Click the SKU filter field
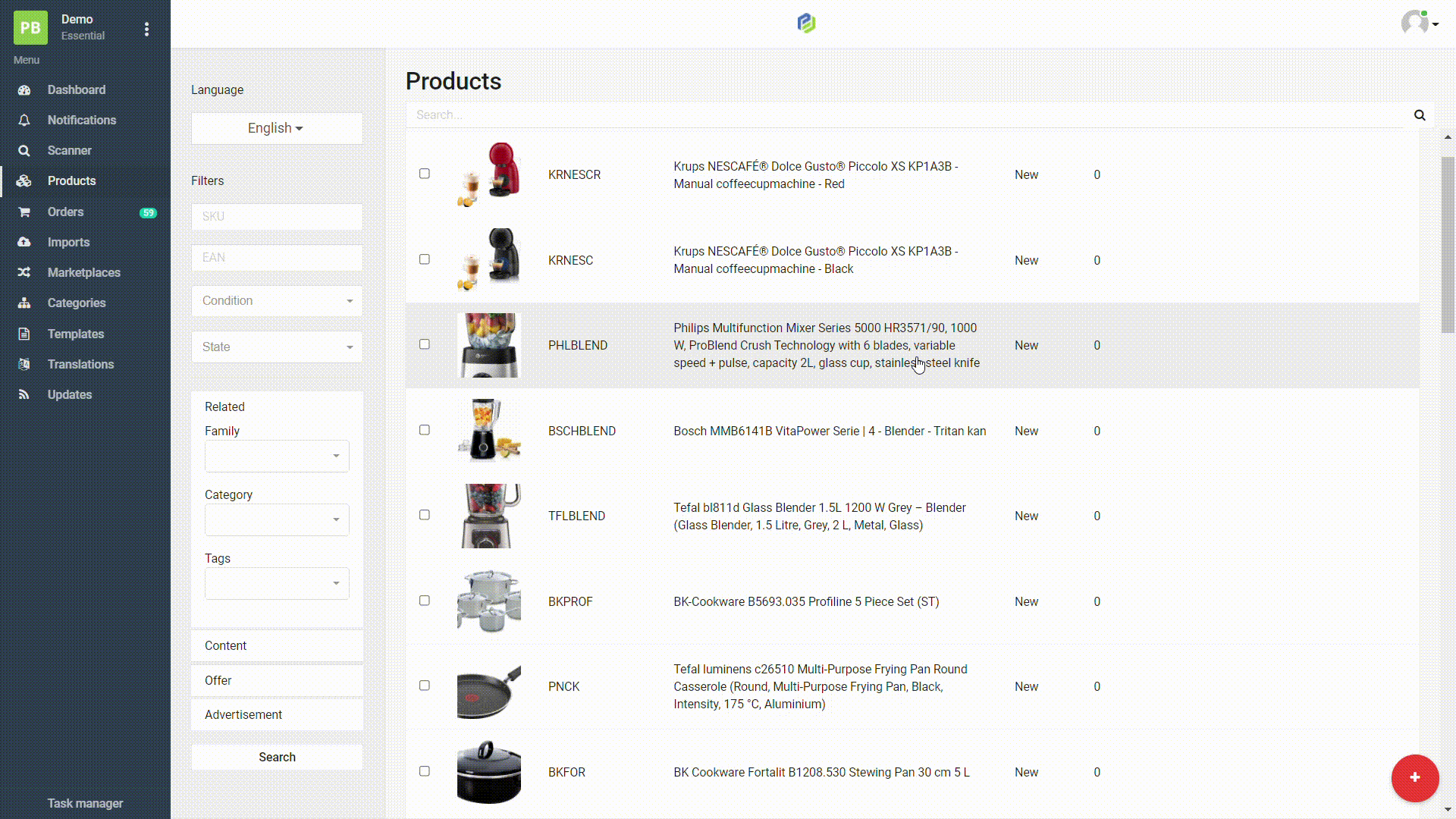This screenshot has height=819, width=1456. [x=277, y=217]
